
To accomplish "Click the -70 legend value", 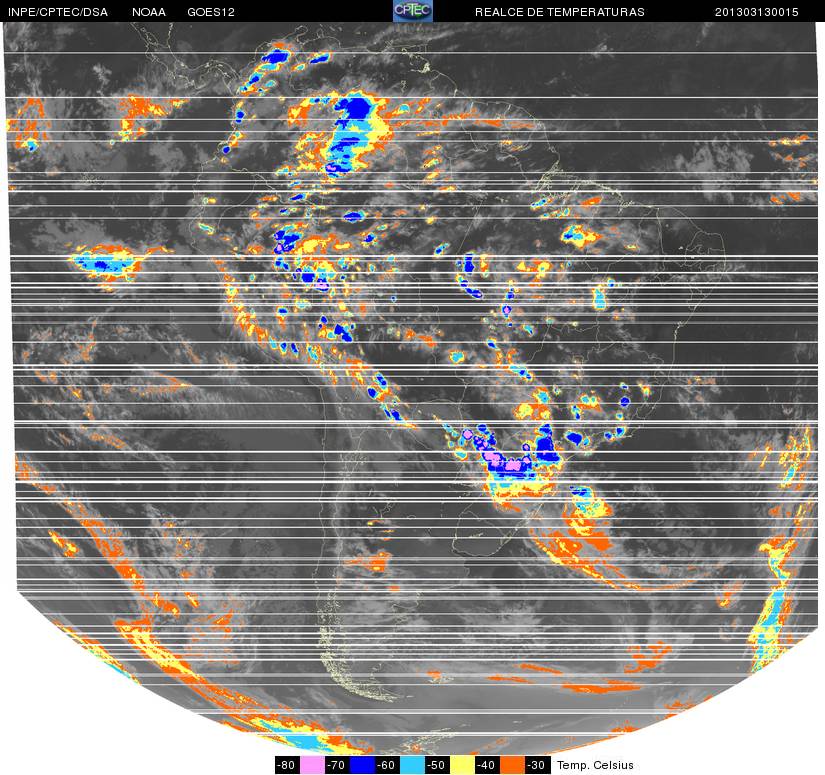I will point(337,765).
